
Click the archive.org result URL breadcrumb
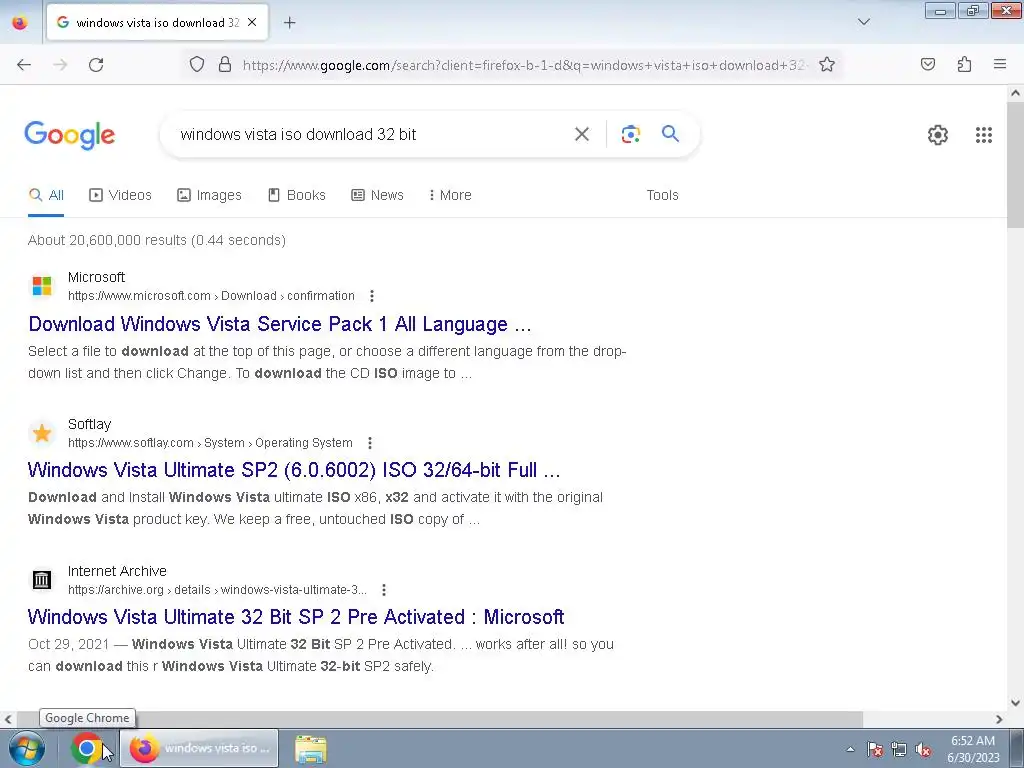click(x=217, y=590)
